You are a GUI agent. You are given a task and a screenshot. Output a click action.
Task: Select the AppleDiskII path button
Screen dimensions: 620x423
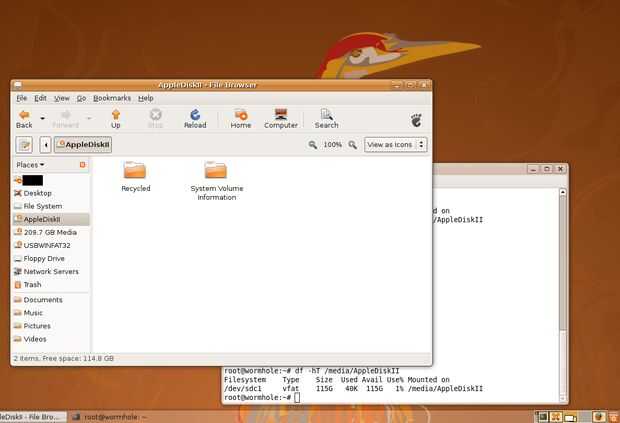[x=83, y=145]
